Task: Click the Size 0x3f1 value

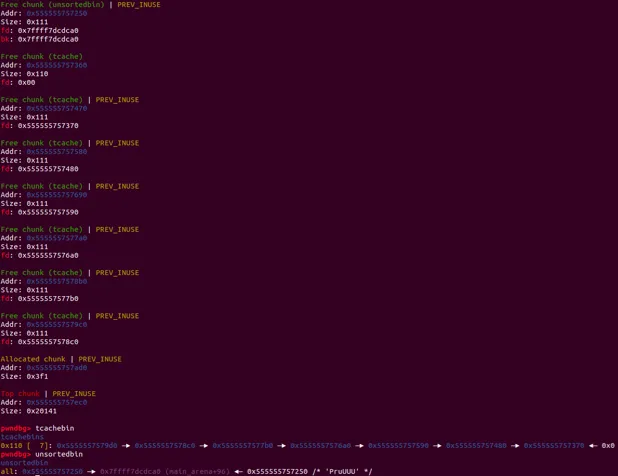Action: point(37,376)
